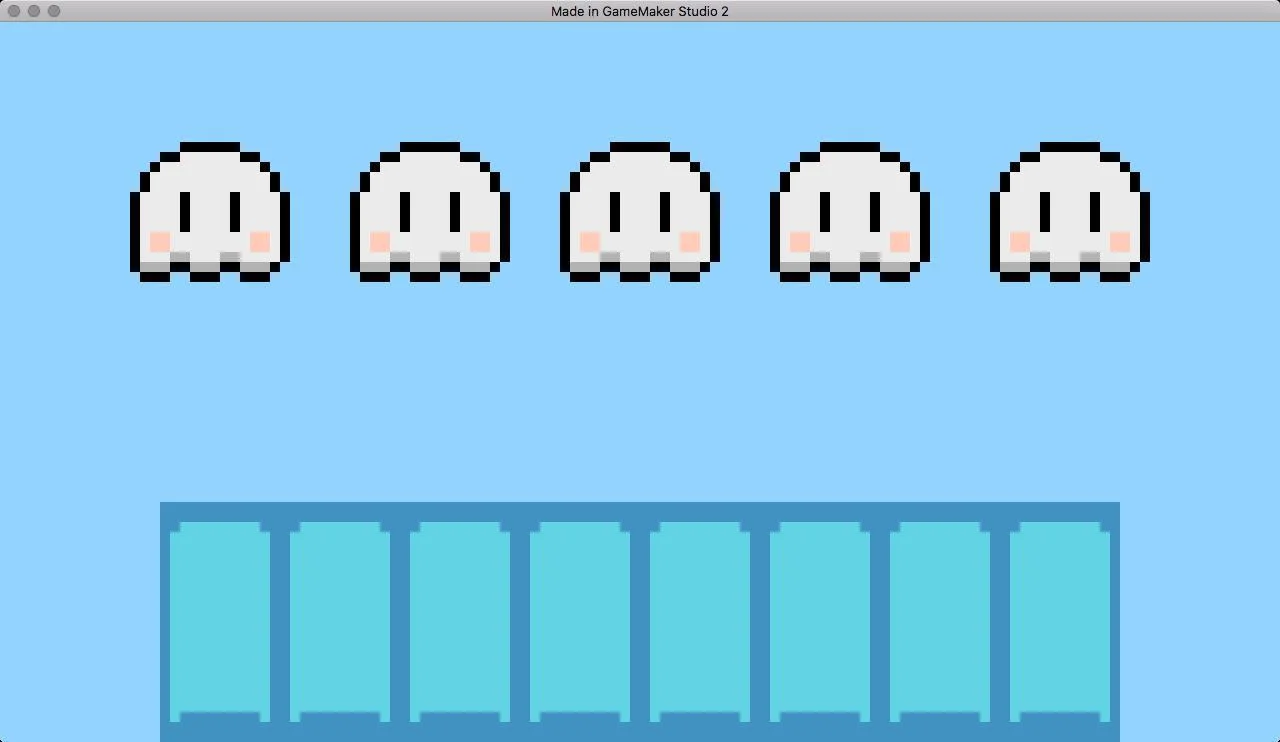The width and height of the screenshot is (1280, 742).
Task: Pick the fourth cyan slot from the left
Action: click(x=580, y=622)
